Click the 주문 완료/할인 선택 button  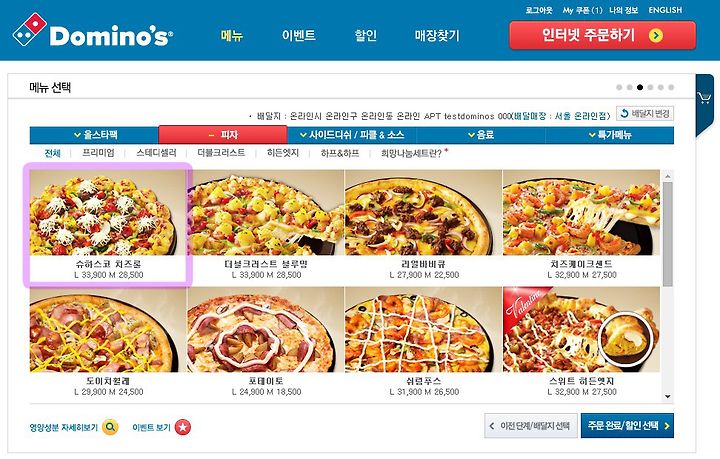pos(627,425)
